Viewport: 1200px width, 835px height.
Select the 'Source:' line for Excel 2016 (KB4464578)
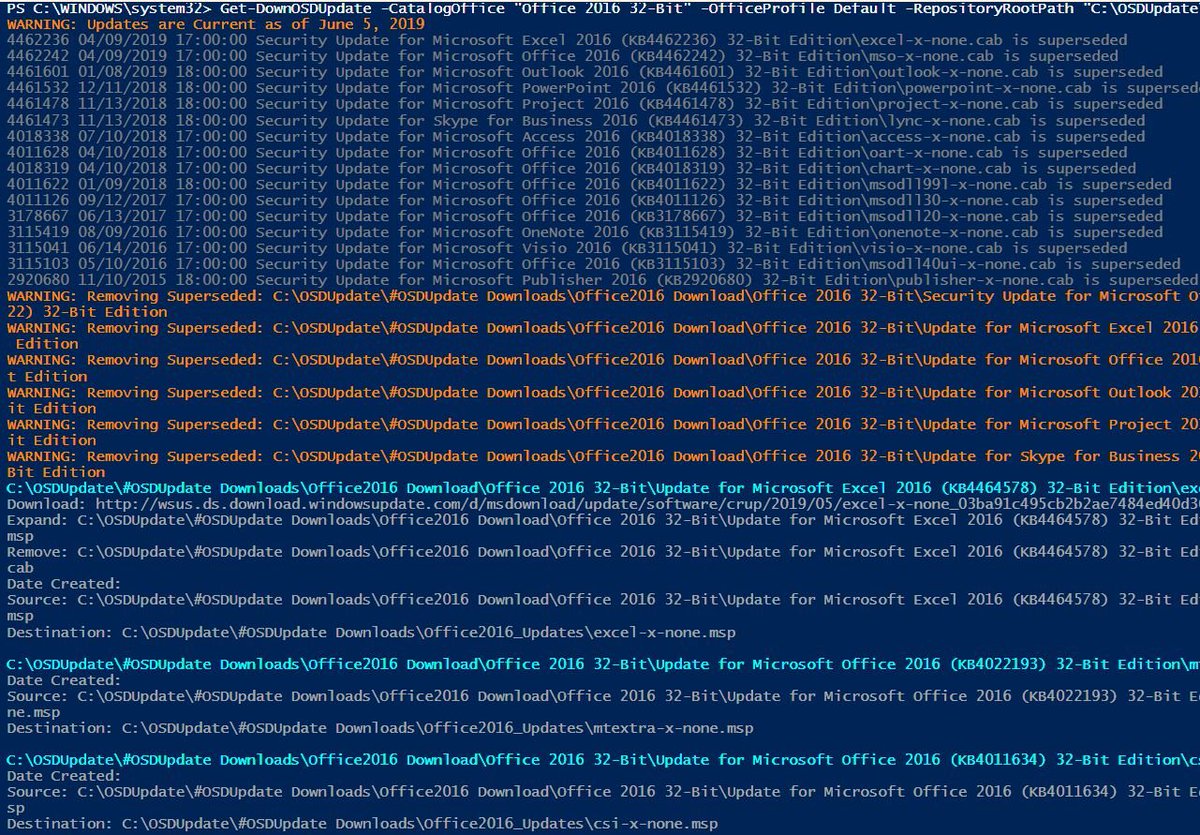603,608
